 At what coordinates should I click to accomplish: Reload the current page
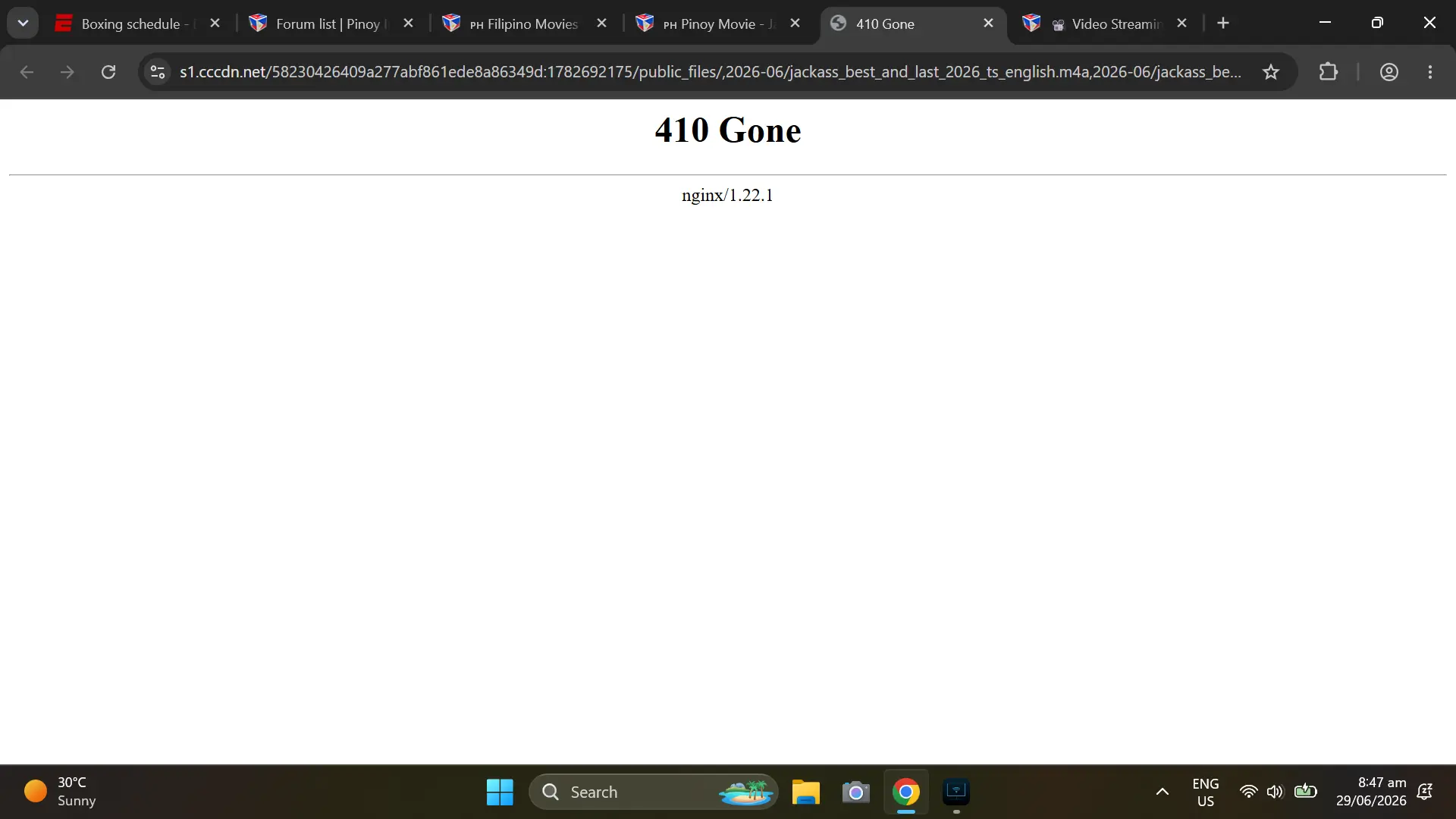(x=108, y=72)
